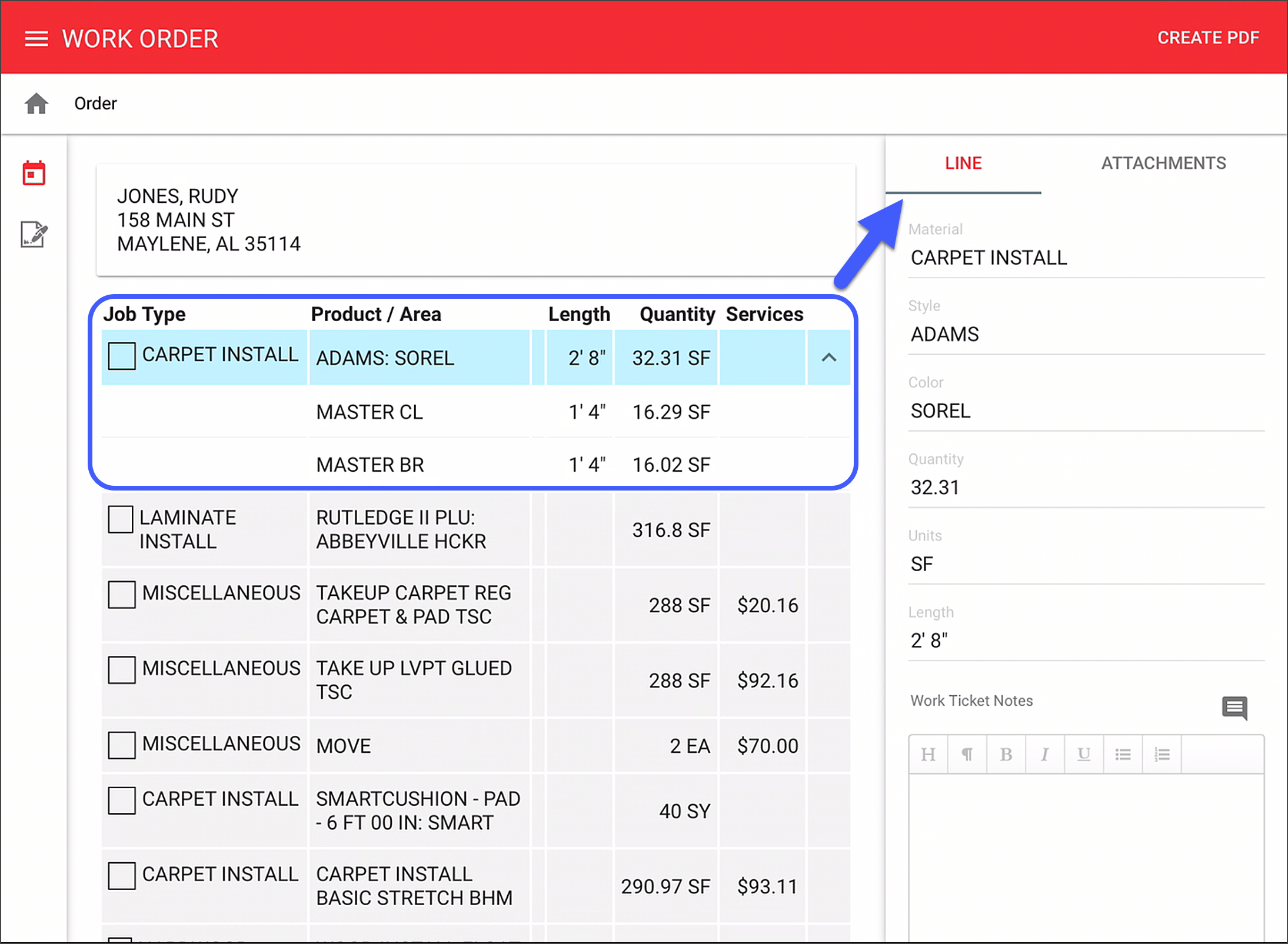Viewport: 1288px width, 944px height.
Task: Click the home icon in breadcrumb bar
Action: coord(36,103)
